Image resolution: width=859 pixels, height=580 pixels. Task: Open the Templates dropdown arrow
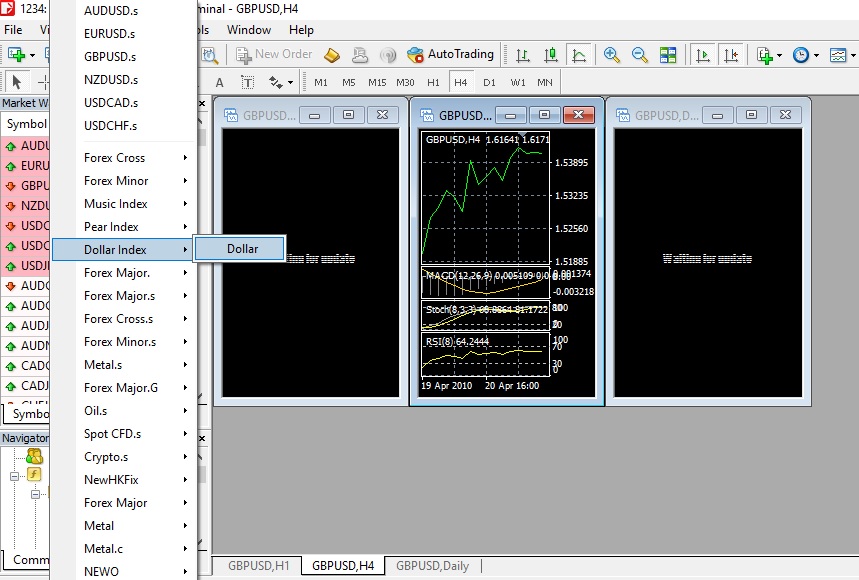click(x=853, y=55)
